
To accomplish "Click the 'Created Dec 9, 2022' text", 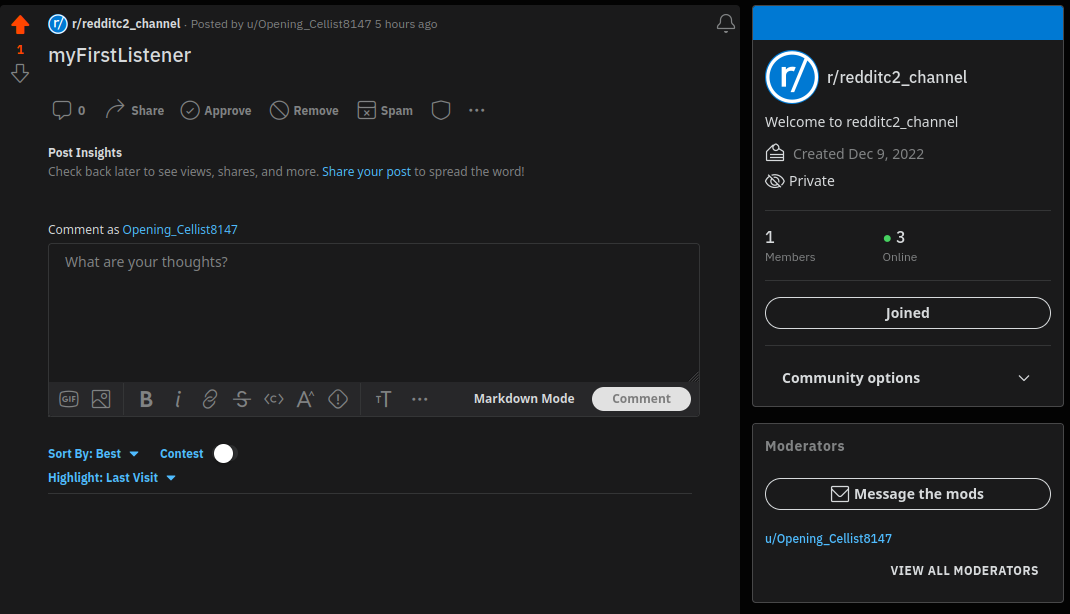I will 858,154.
